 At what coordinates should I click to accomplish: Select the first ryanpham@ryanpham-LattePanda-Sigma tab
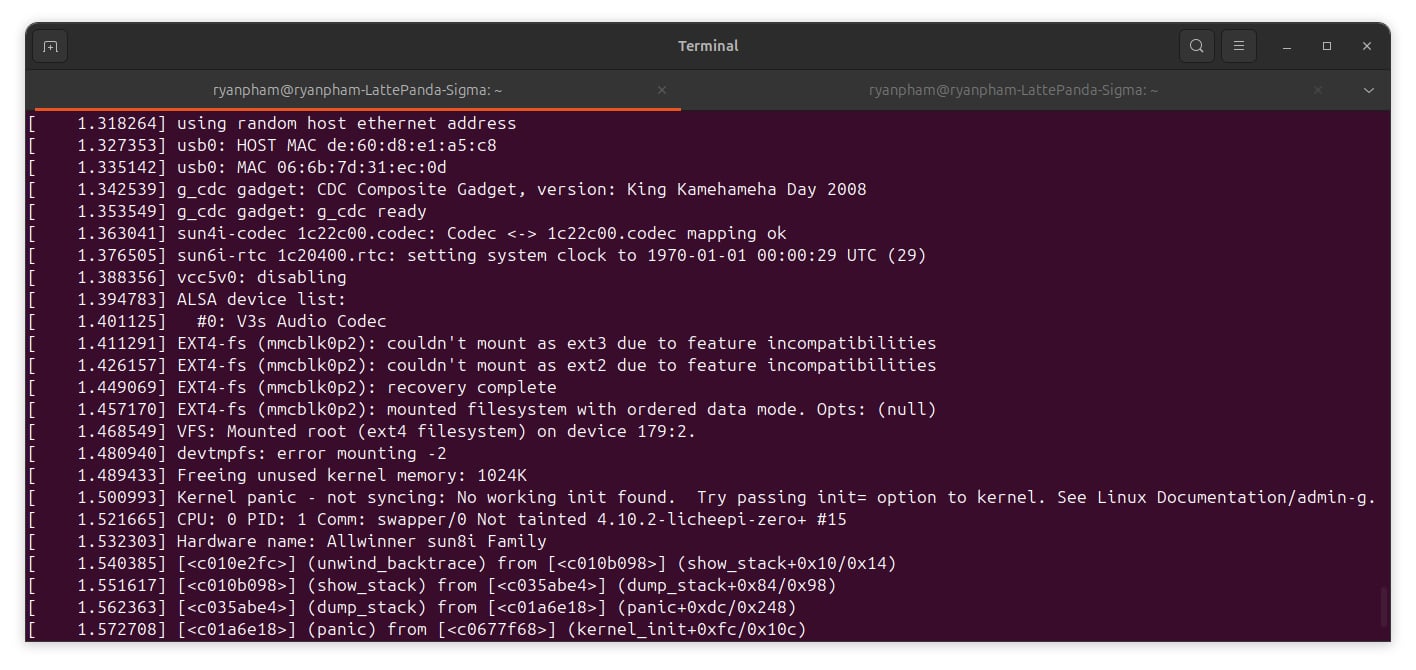[x=357, y=90]
